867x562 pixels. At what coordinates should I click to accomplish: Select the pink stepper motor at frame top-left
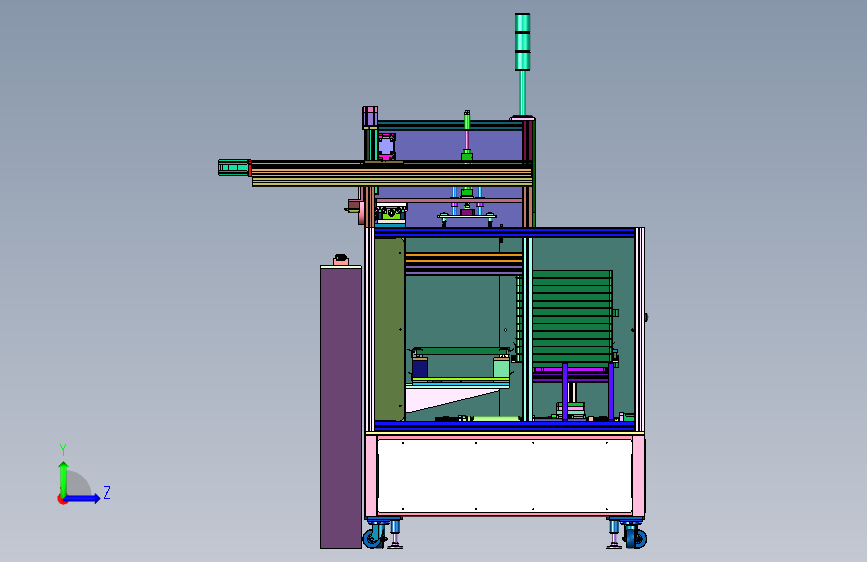click(x=370, y=117)
